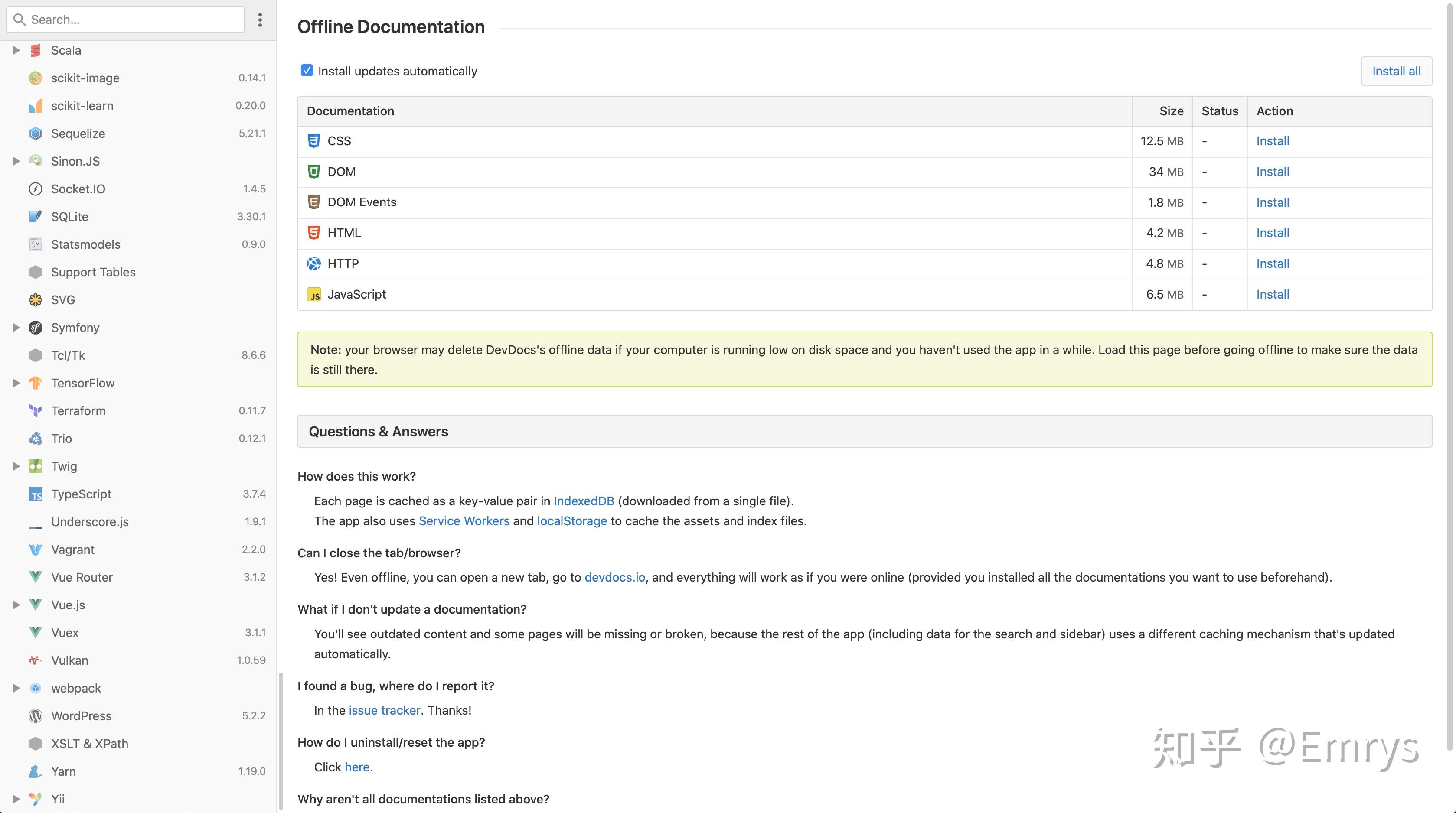Select the TypeScript icon

[35, 494]
